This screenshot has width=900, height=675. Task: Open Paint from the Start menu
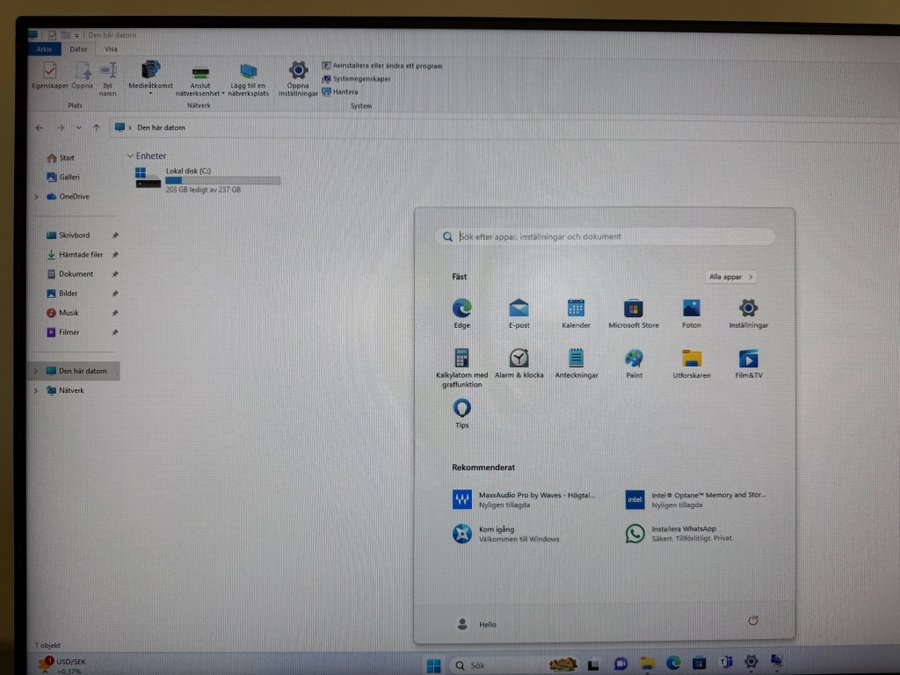[x=634, y=359]
